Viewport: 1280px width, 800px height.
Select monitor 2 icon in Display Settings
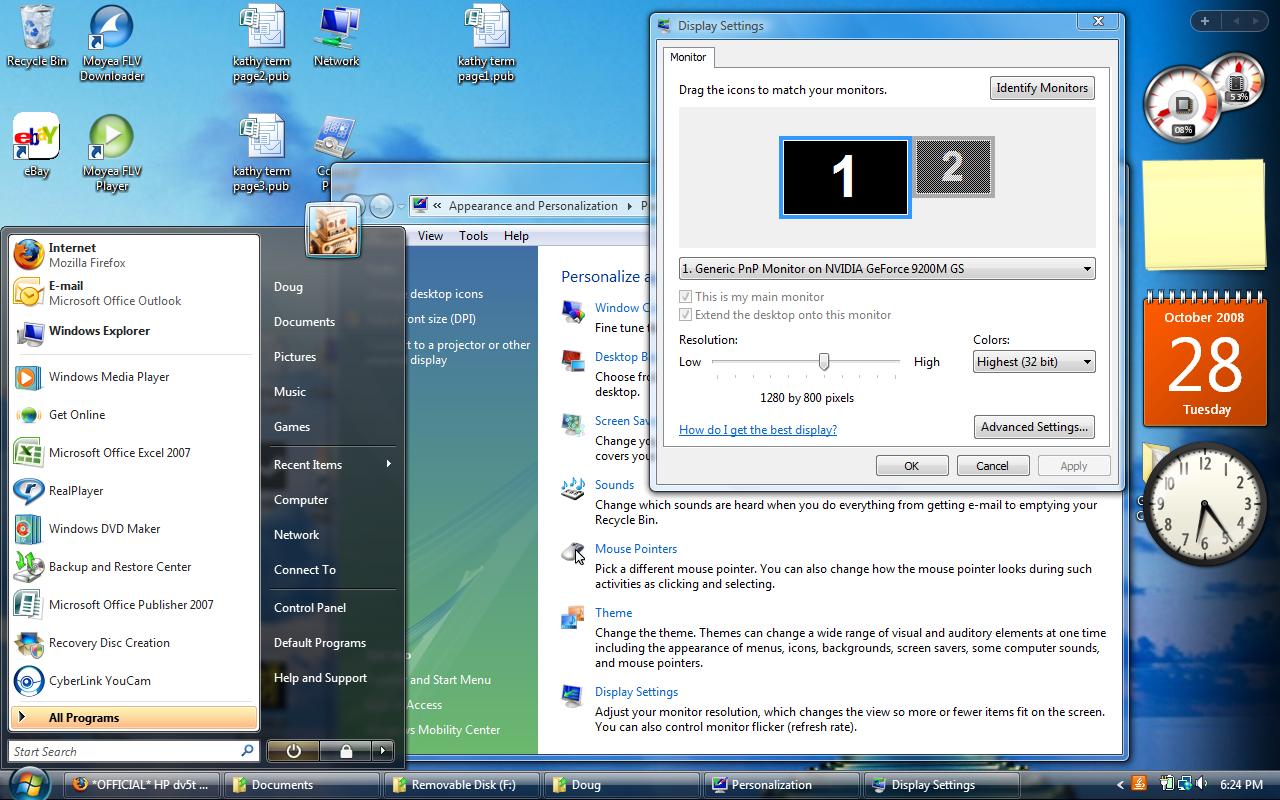(953, 167)
